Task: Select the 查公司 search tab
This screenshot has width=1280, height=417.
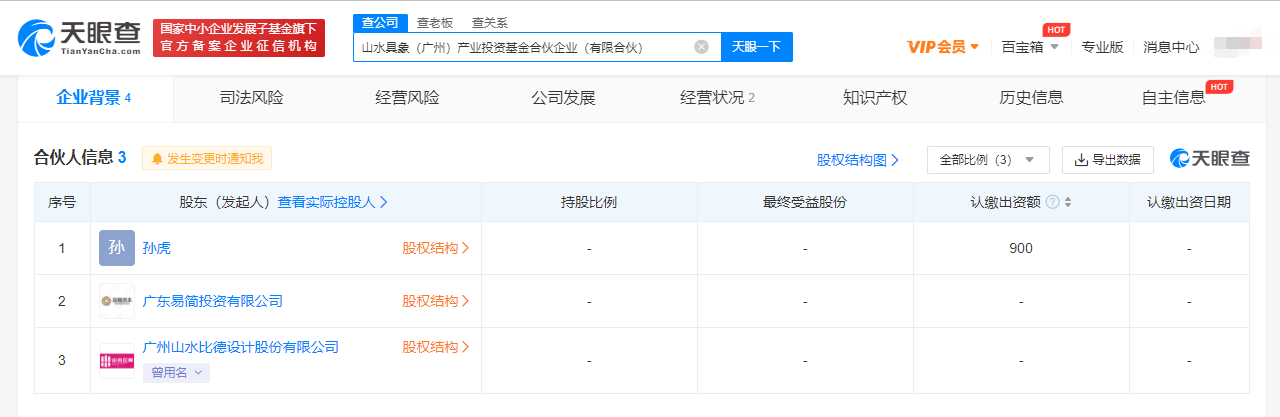Action: [x=379, y=22]
